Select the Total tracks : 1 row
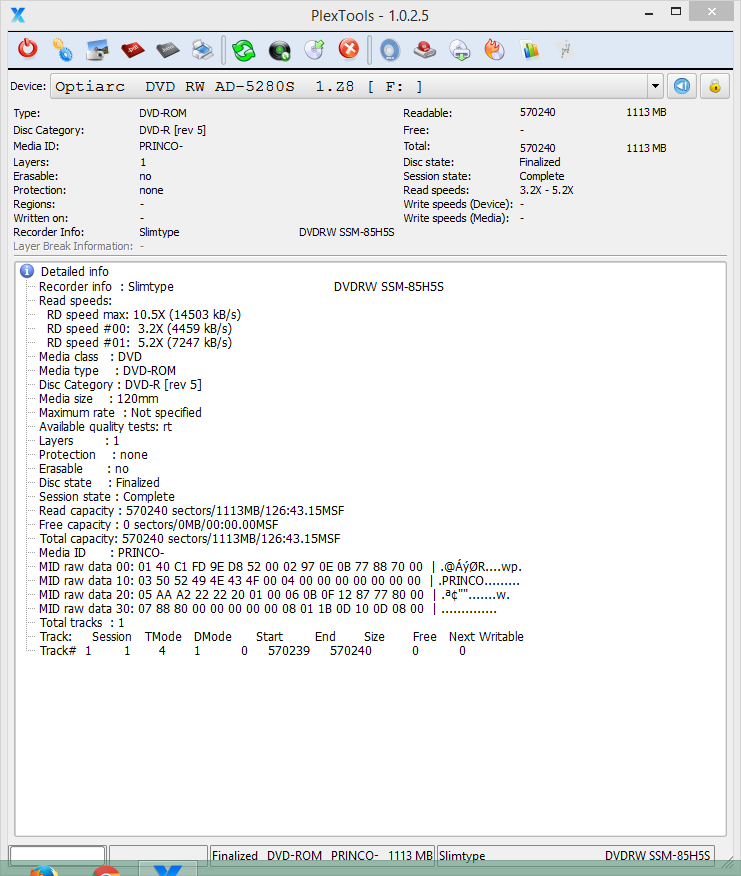 (x=82, y=622)
